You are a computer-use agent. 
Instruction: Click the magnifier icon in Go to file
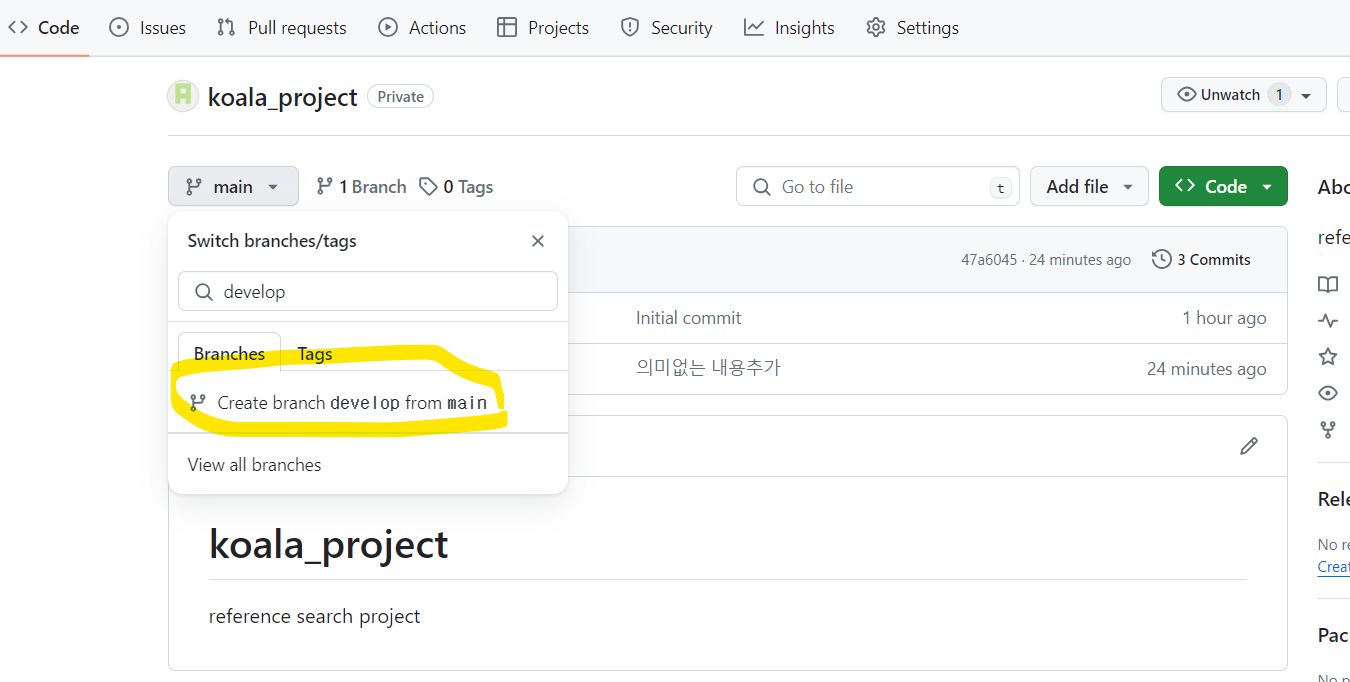pos(762,187)
